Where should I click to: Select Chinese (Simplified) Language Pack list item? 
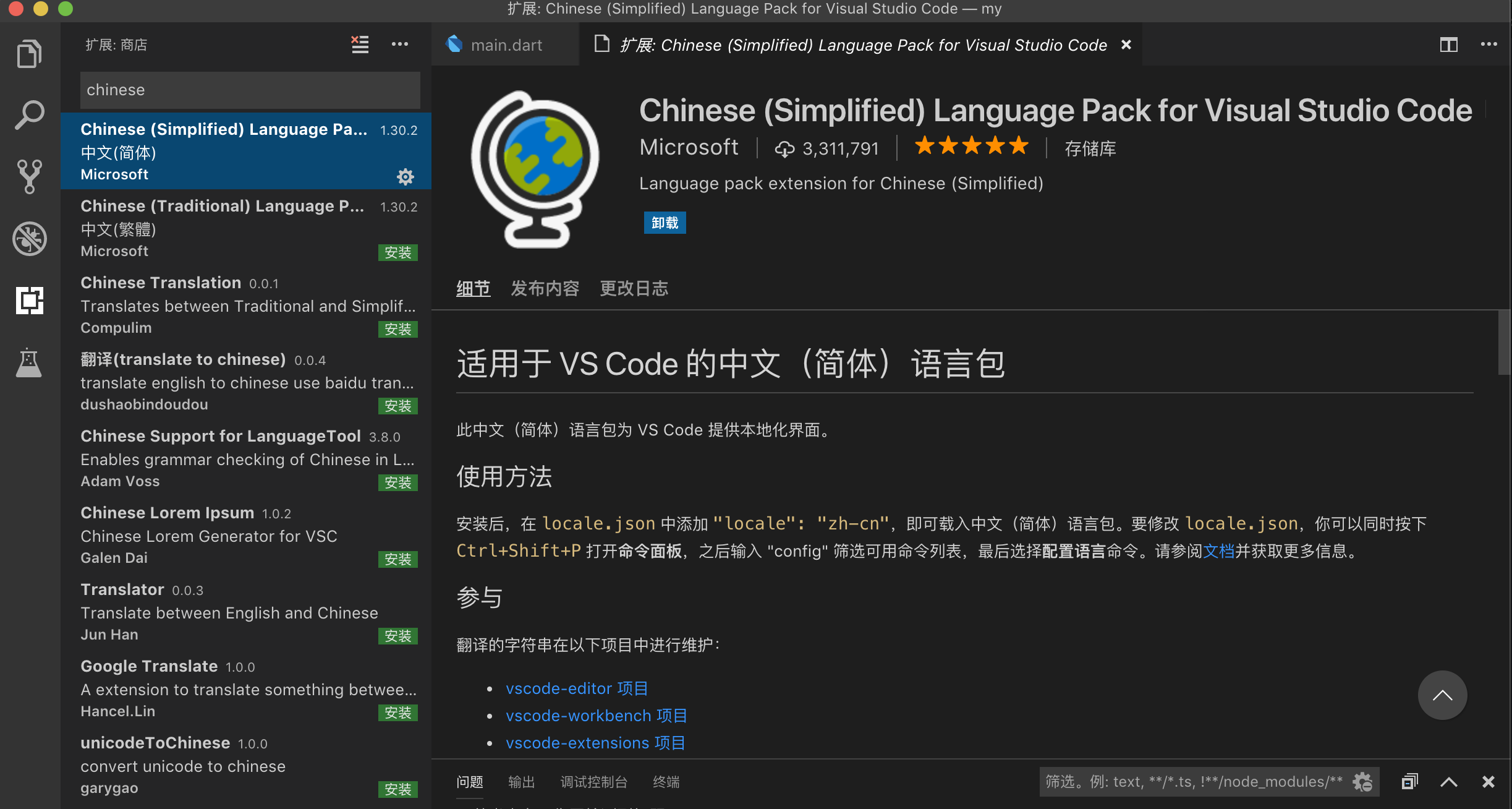click(x=246, y=151)
